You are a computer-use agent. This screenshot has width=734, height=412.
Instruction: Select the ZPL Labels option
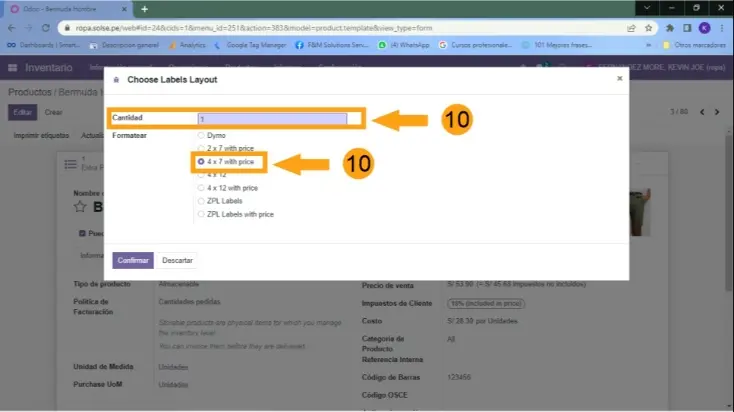[x=201, y=201]
